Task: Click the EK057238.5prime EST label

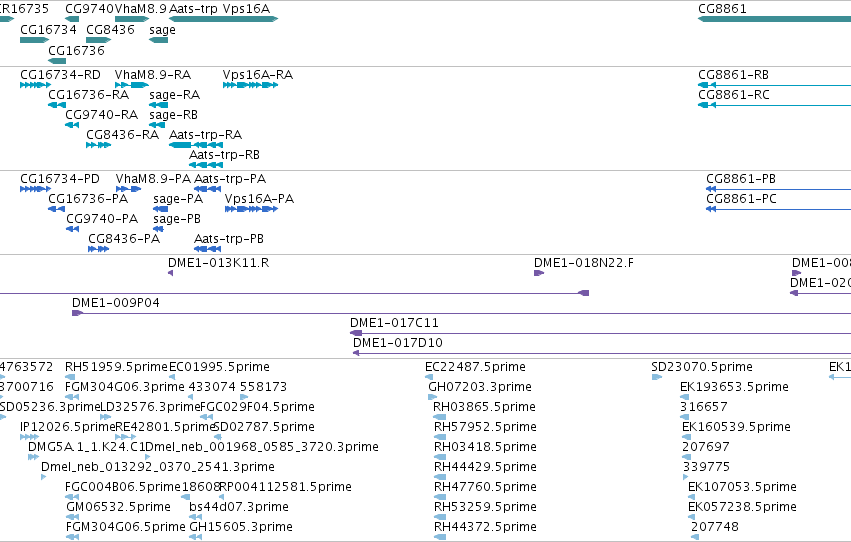Action: click(x=742, y=507)
